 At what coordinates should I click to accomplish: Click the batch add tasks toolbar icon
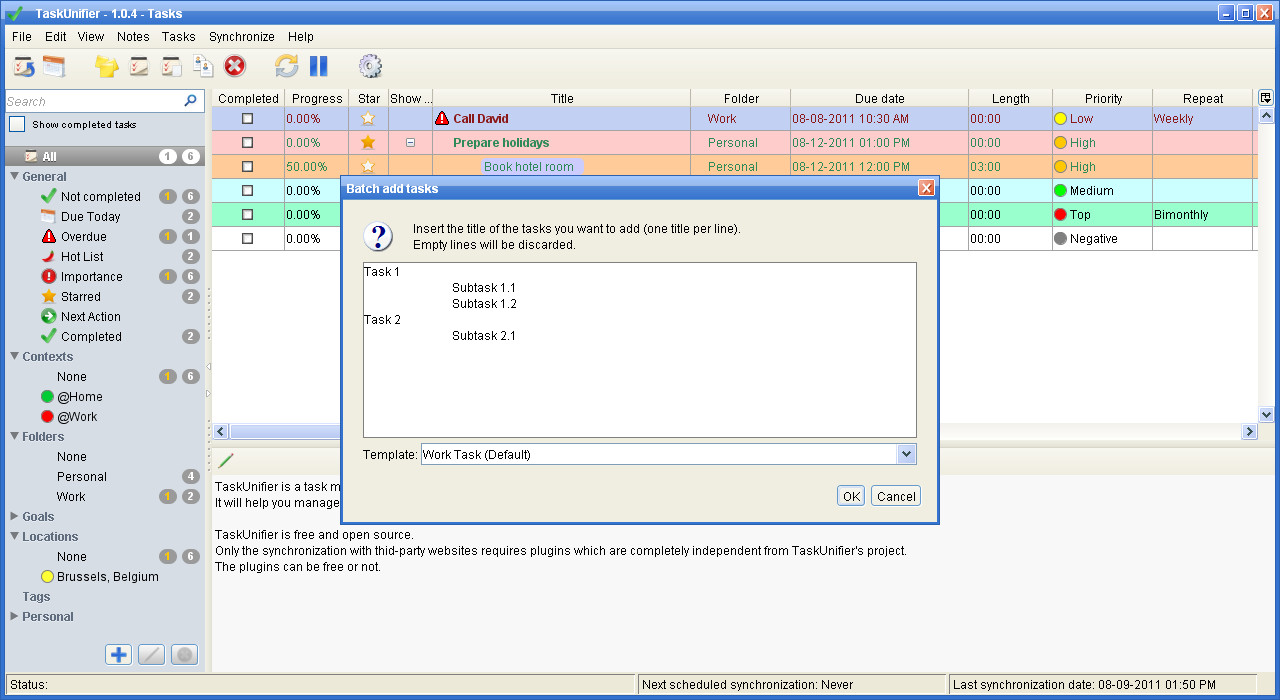[x=171, y=66]
